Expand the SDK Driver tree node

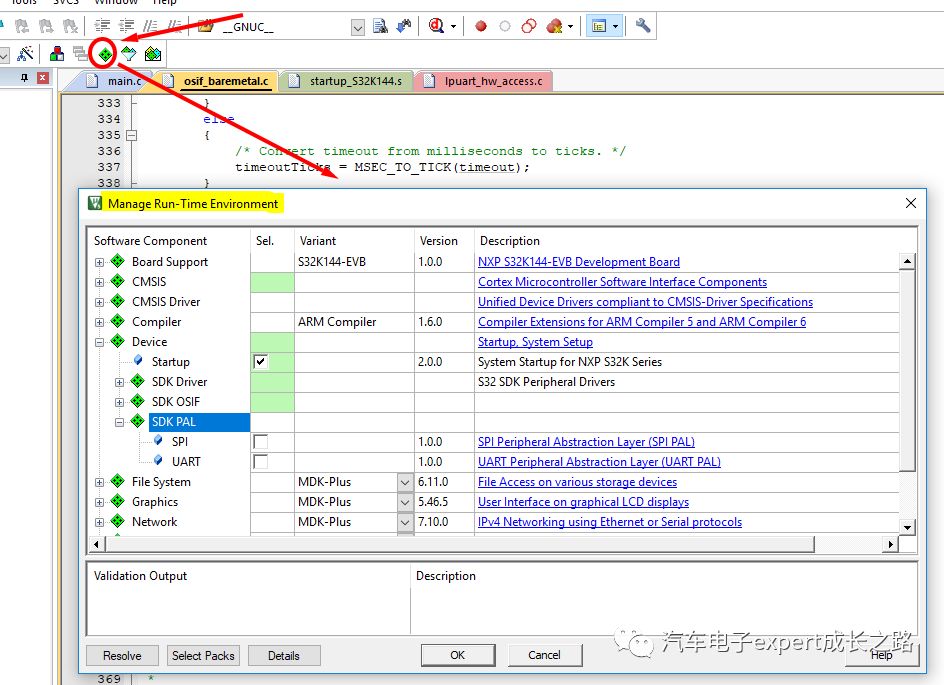tap(119, 382)
